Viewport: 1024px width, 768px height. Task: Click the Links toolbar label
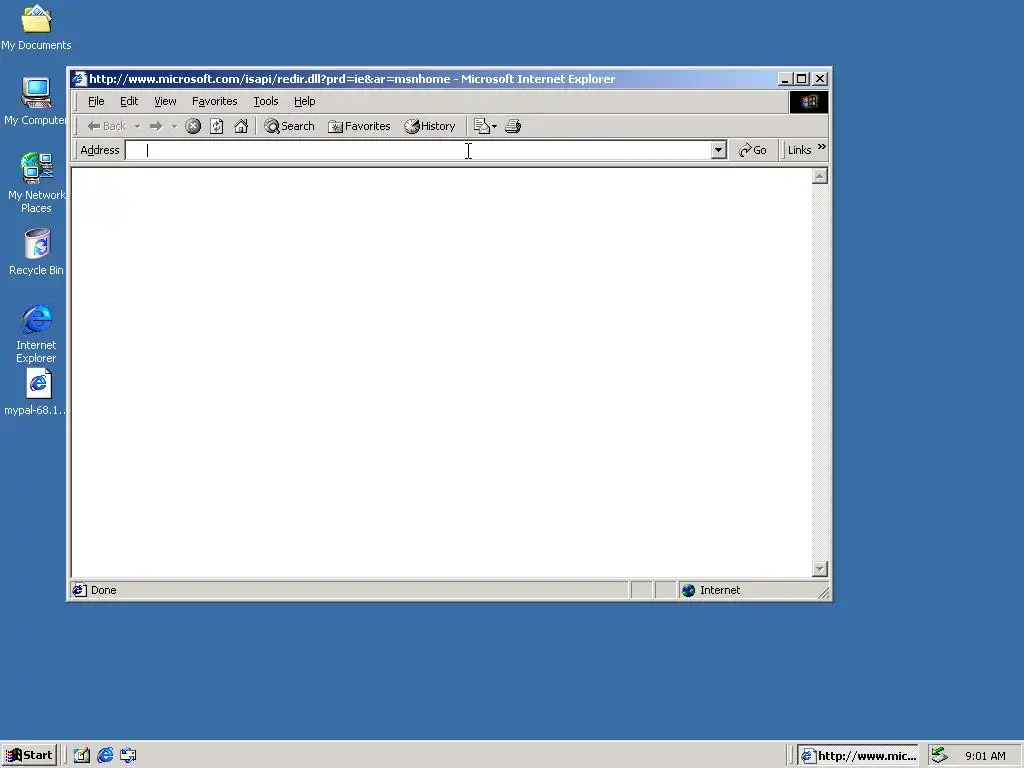click(799, 150)
